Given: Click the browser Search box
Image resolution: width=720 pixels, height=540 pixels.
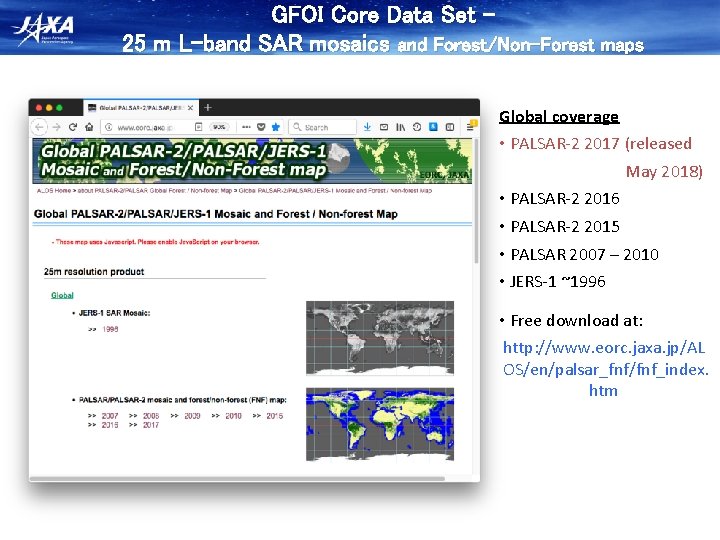Looking at the screenshot, I should coord(322,127).
